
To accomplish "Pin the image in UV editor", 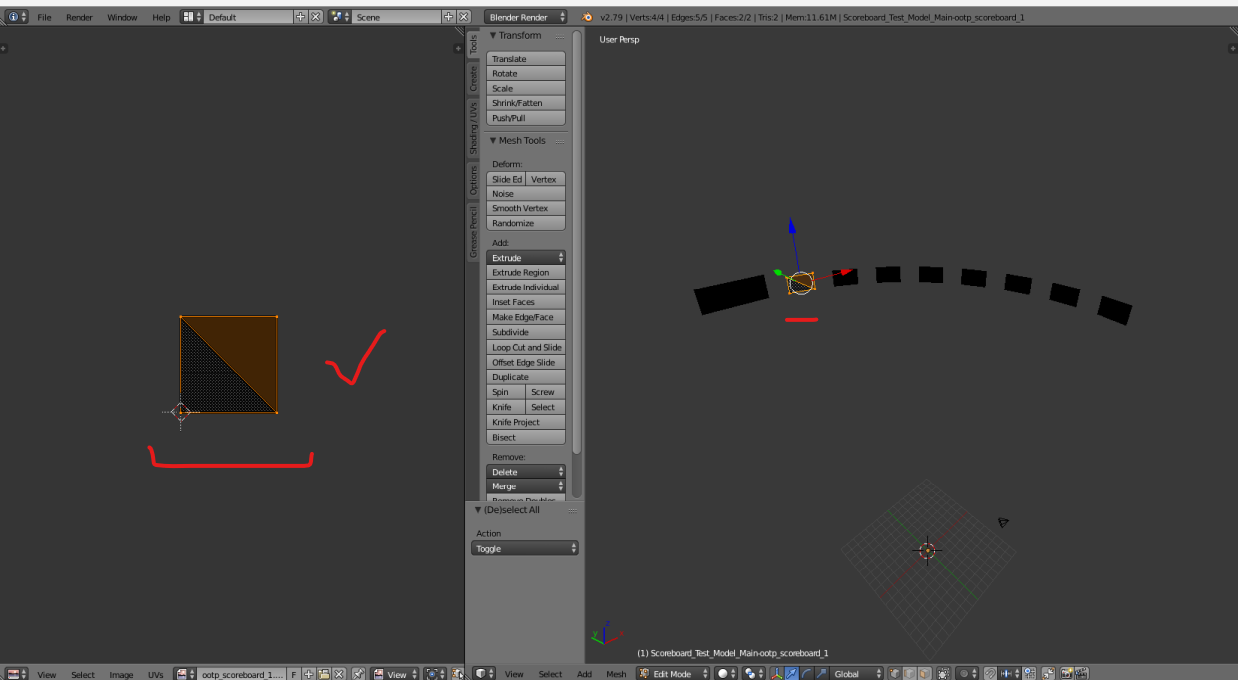I will 358,674.
